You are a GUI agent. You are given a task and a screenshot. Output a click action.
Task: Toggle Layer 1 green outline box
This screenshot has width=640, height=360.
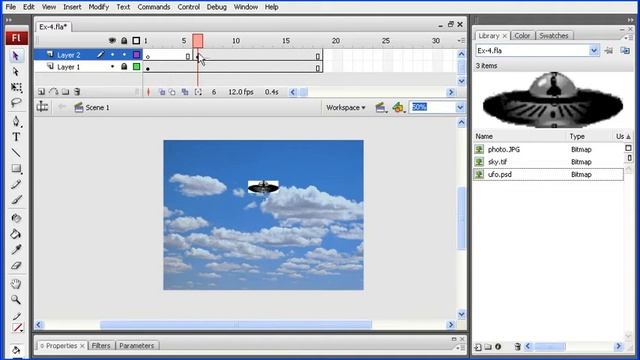(x=137, y=67)
